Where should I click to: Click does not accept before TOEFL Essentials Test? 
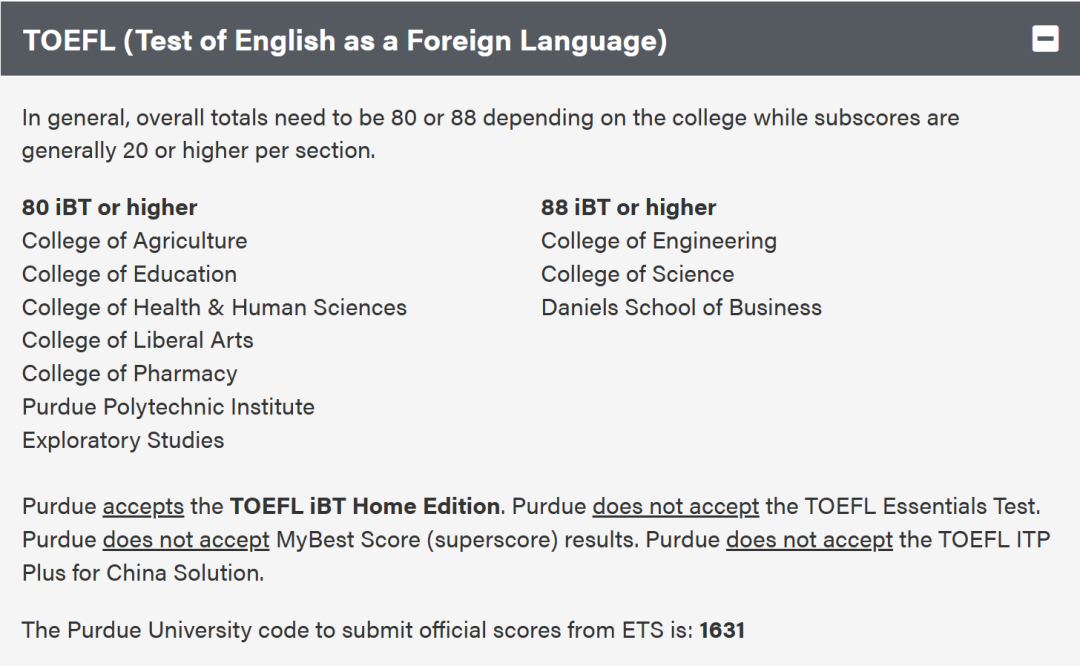676,506
